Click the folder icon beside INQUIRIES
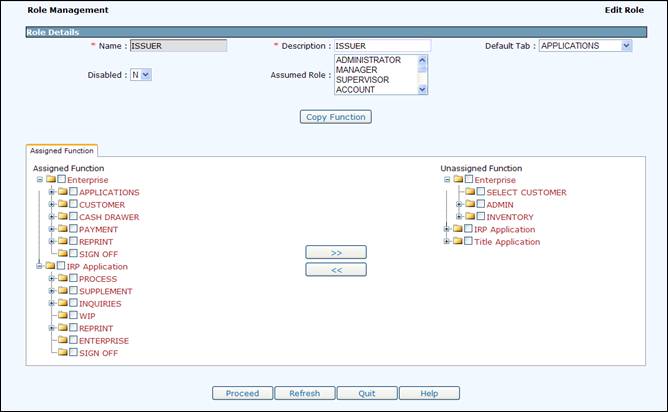This screenshot has width=668, height=412. tap(62, 304)
